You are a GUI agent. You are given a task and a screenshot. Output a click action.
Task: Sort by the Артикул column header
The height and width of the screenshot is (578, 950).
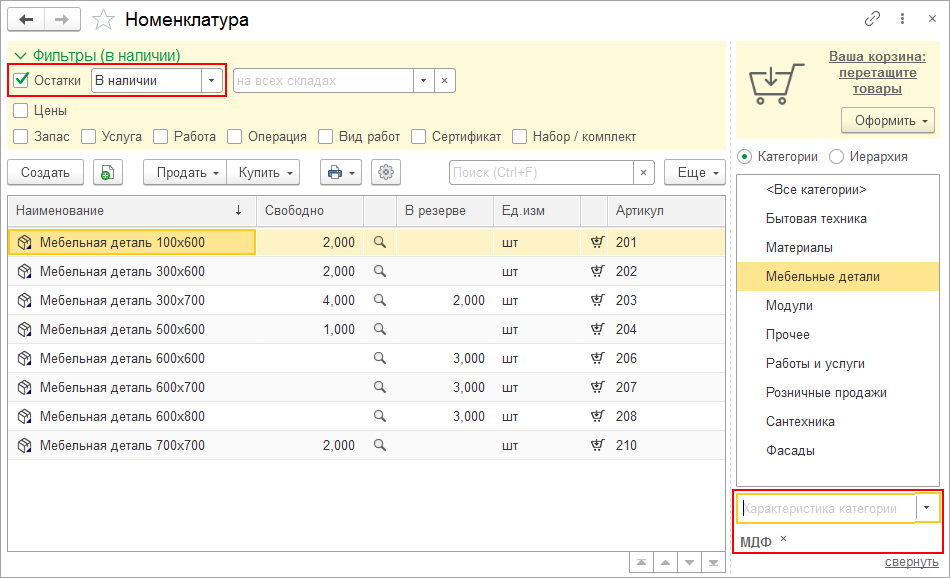click(x=666, y=210)
